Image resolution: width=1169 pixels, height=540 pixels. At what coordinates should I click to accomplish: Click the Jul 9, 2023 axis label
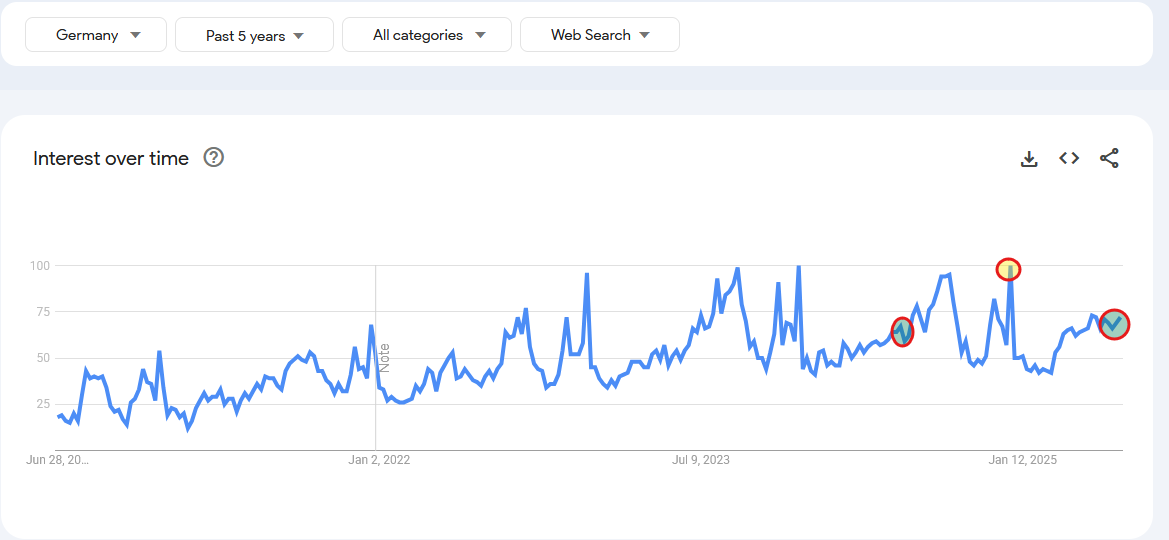point(701,460)
